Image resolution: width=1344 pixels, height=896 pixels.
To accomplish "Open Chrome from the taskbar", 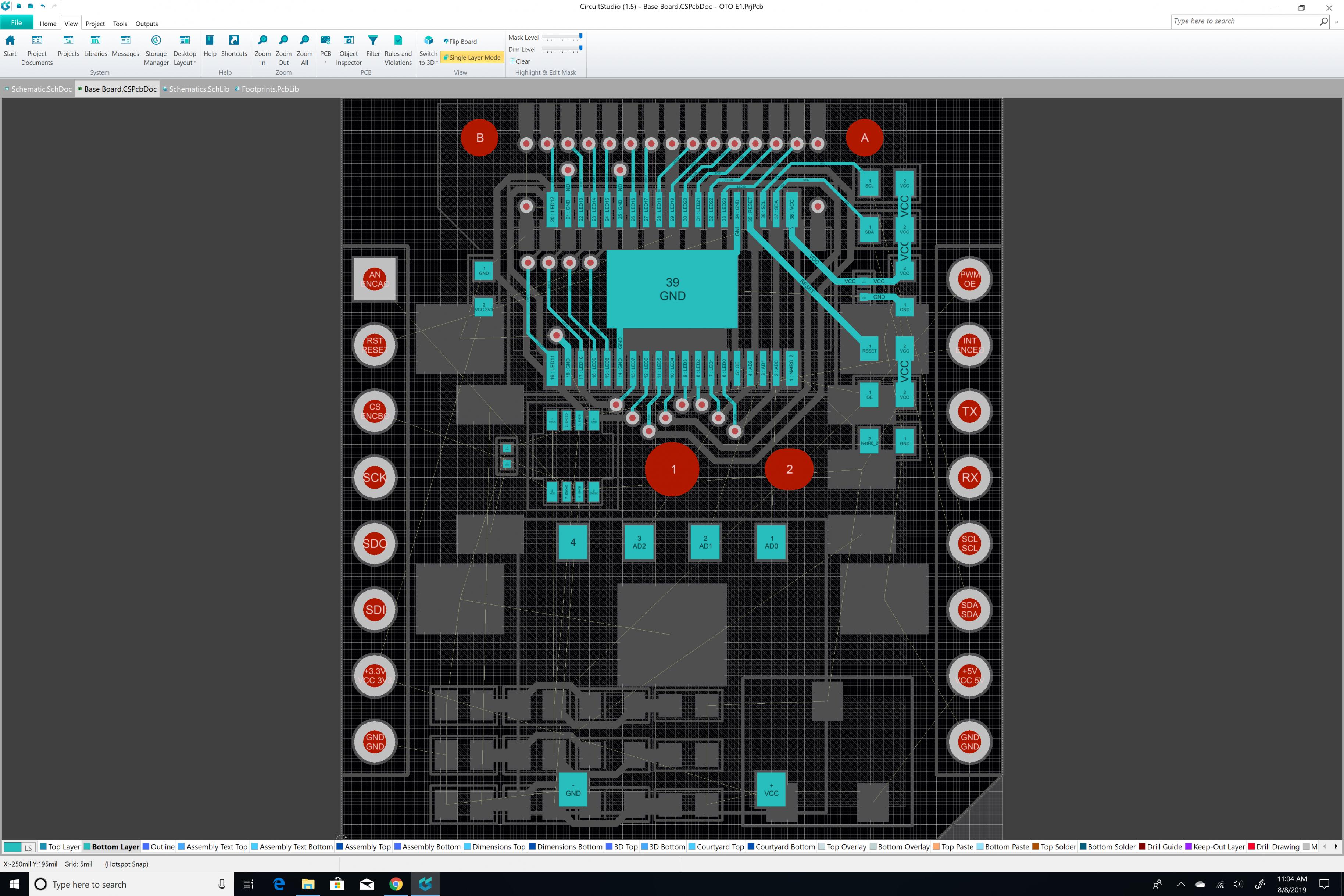I will coord(395,884).
